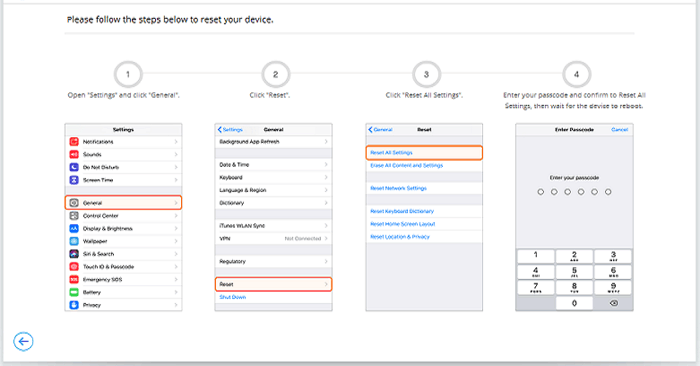Tap keypad key 0
The height and width of the screenshot is (366, 700).
point(574,303)
